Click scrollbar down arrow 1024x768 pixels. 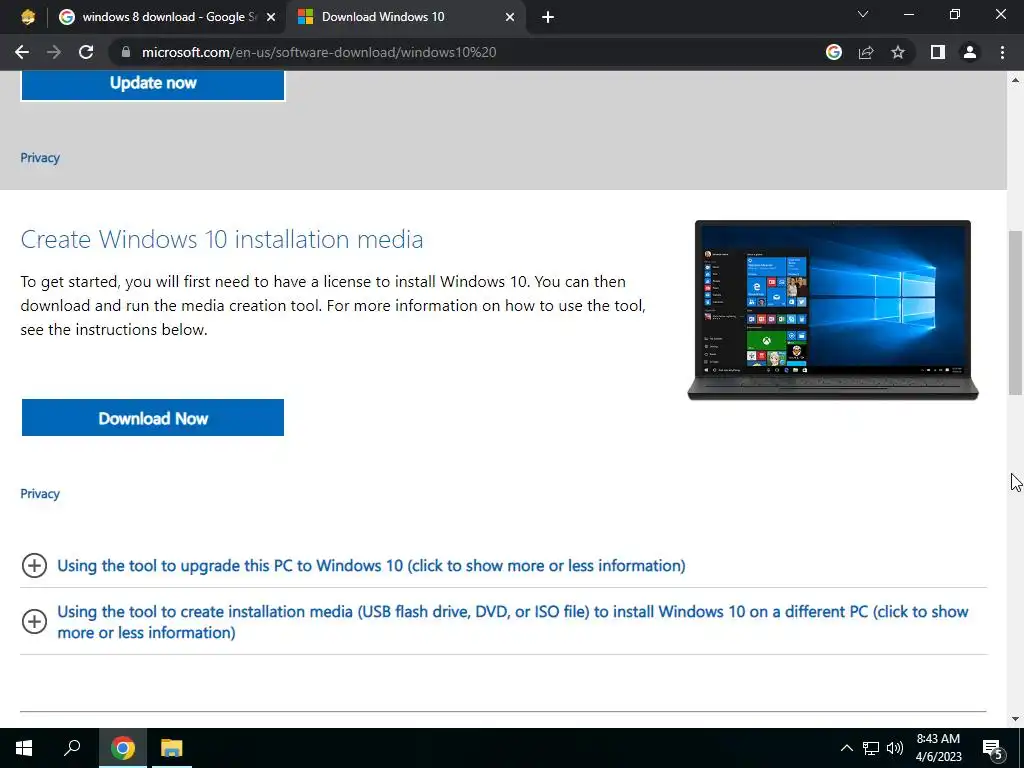click(1015, 719)
